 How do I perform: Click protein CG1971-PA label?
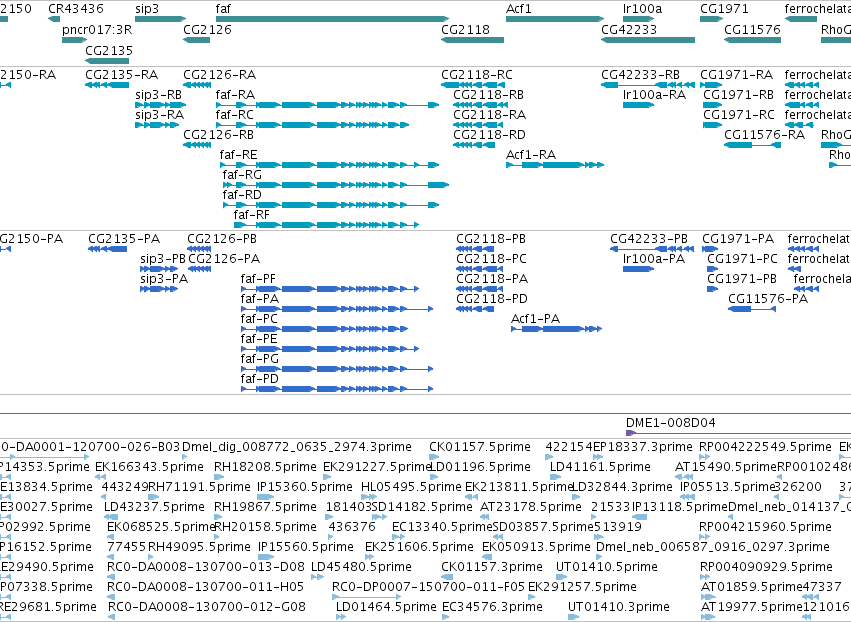coord(738,239)
